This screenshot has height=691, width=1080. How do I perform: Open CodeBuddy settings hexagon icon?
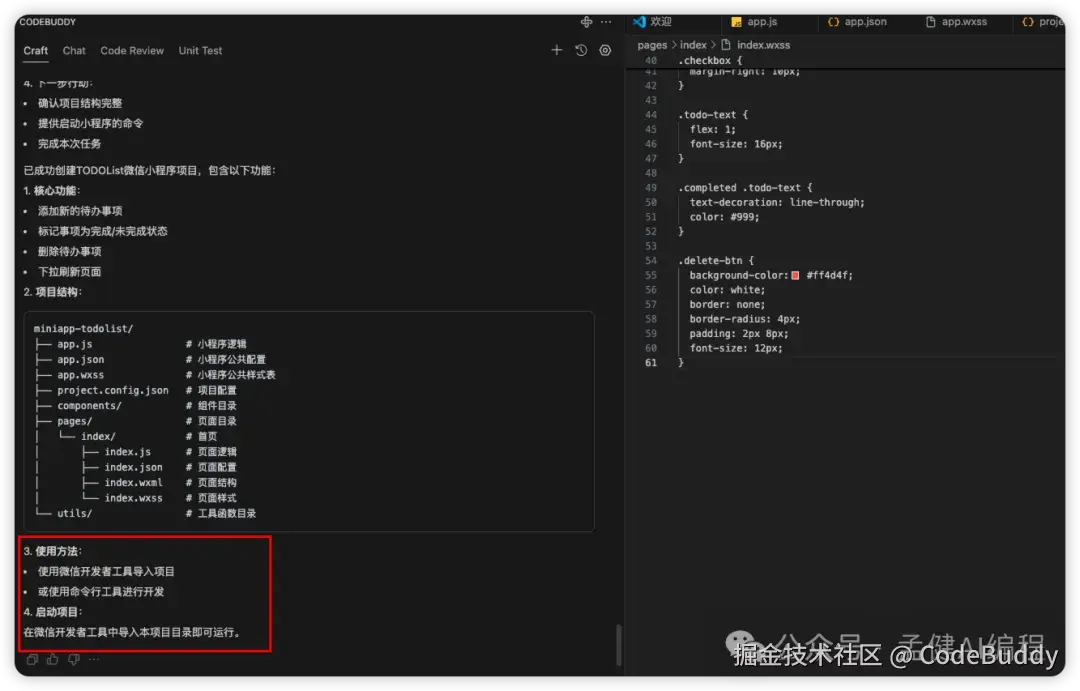[605, 50]
